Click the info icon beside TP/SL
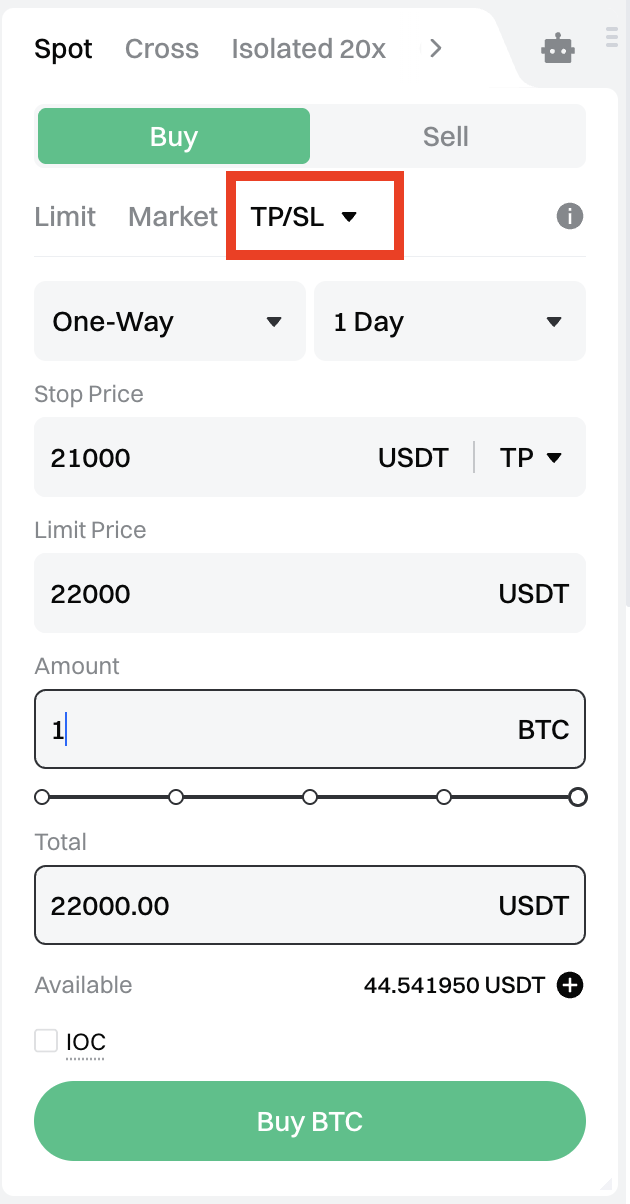This screenshot has width=630, height=1204. pos(569,216)
